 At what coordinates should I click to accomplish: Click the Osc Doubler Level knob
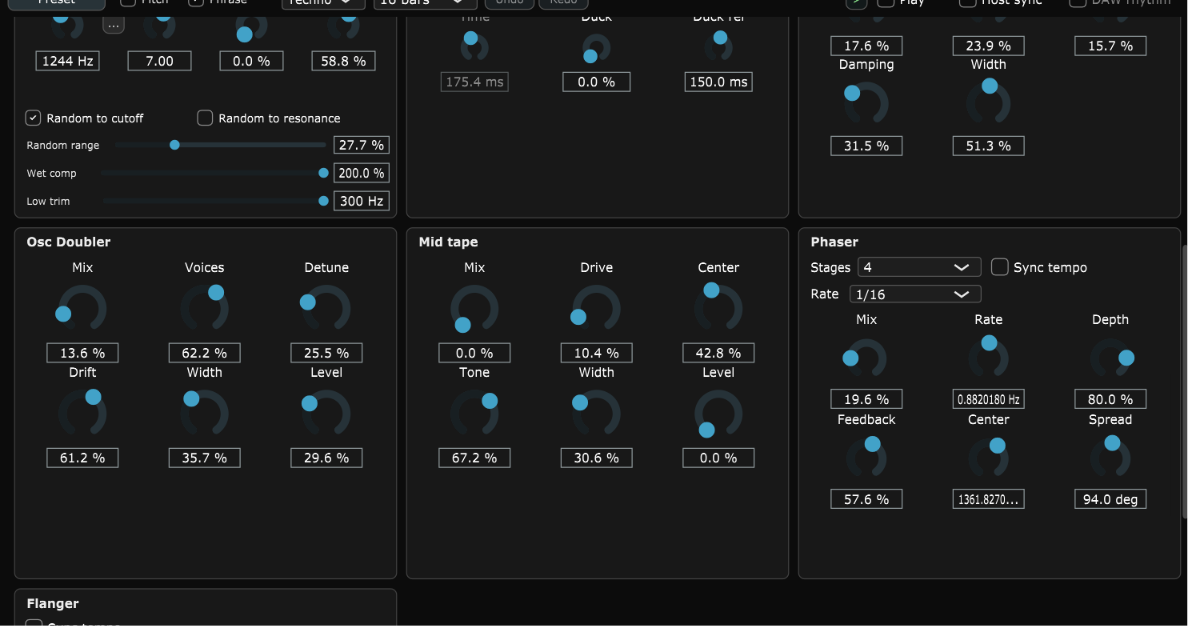327,412
